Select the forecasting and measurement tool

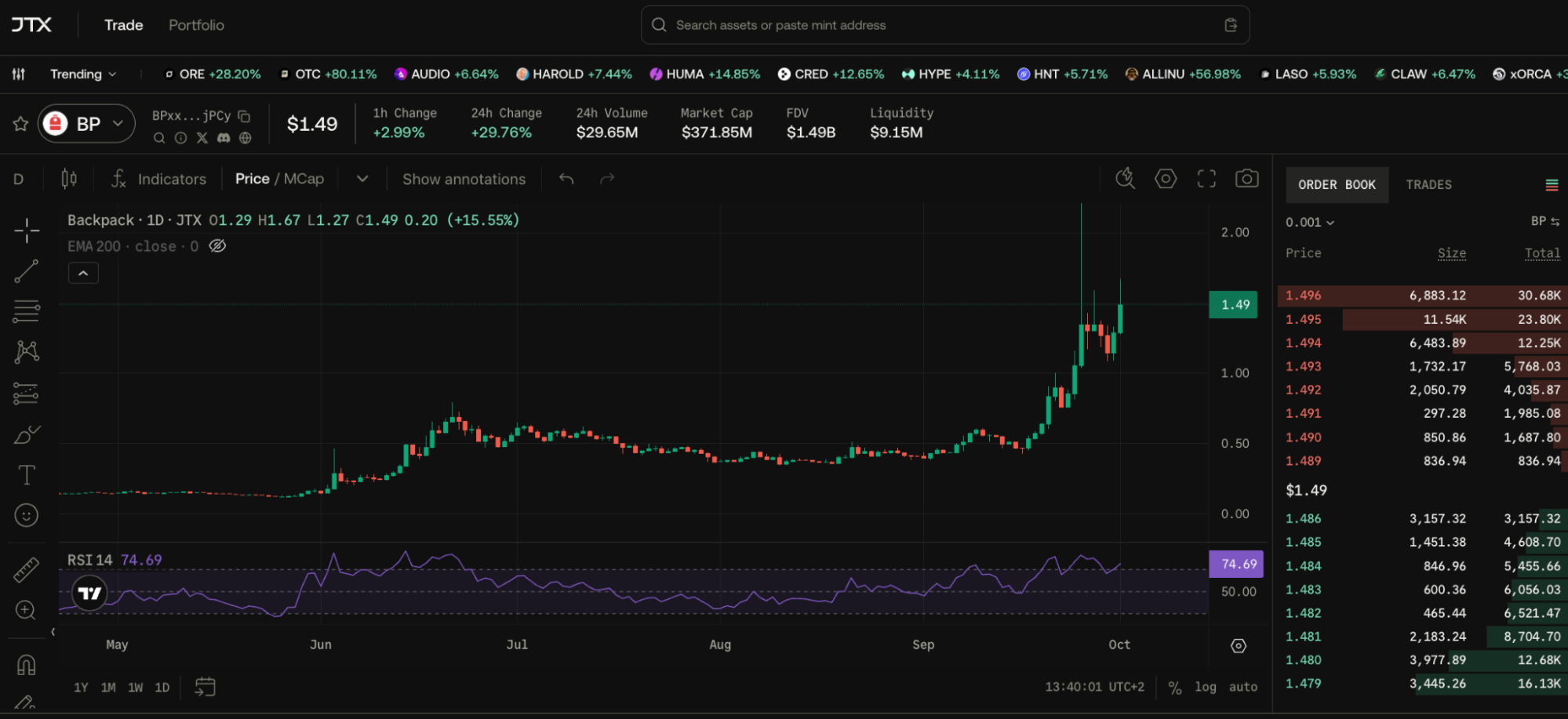pos(27,393)
